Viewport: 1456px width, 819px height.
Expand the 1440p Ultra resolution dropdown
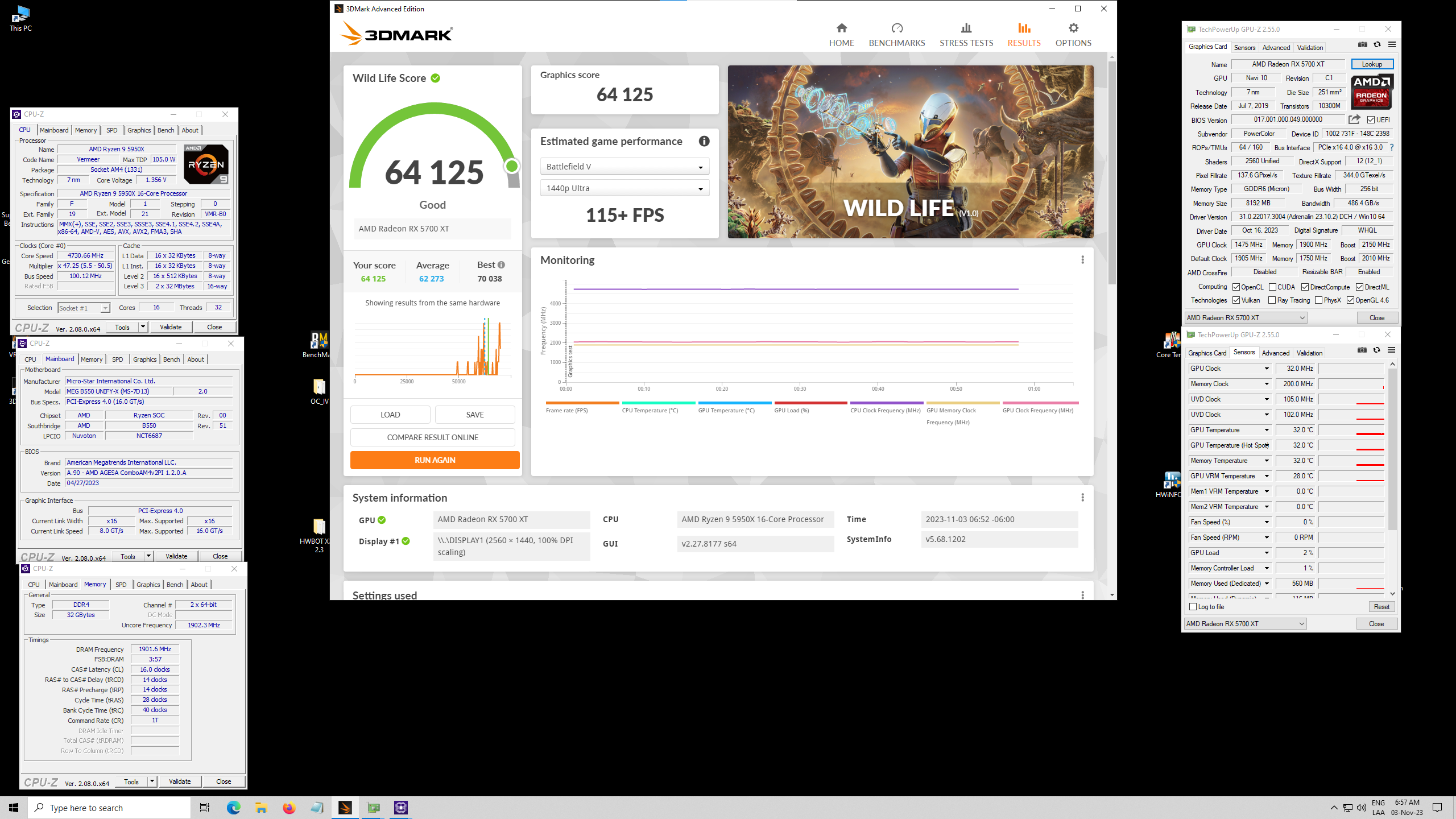624,188
